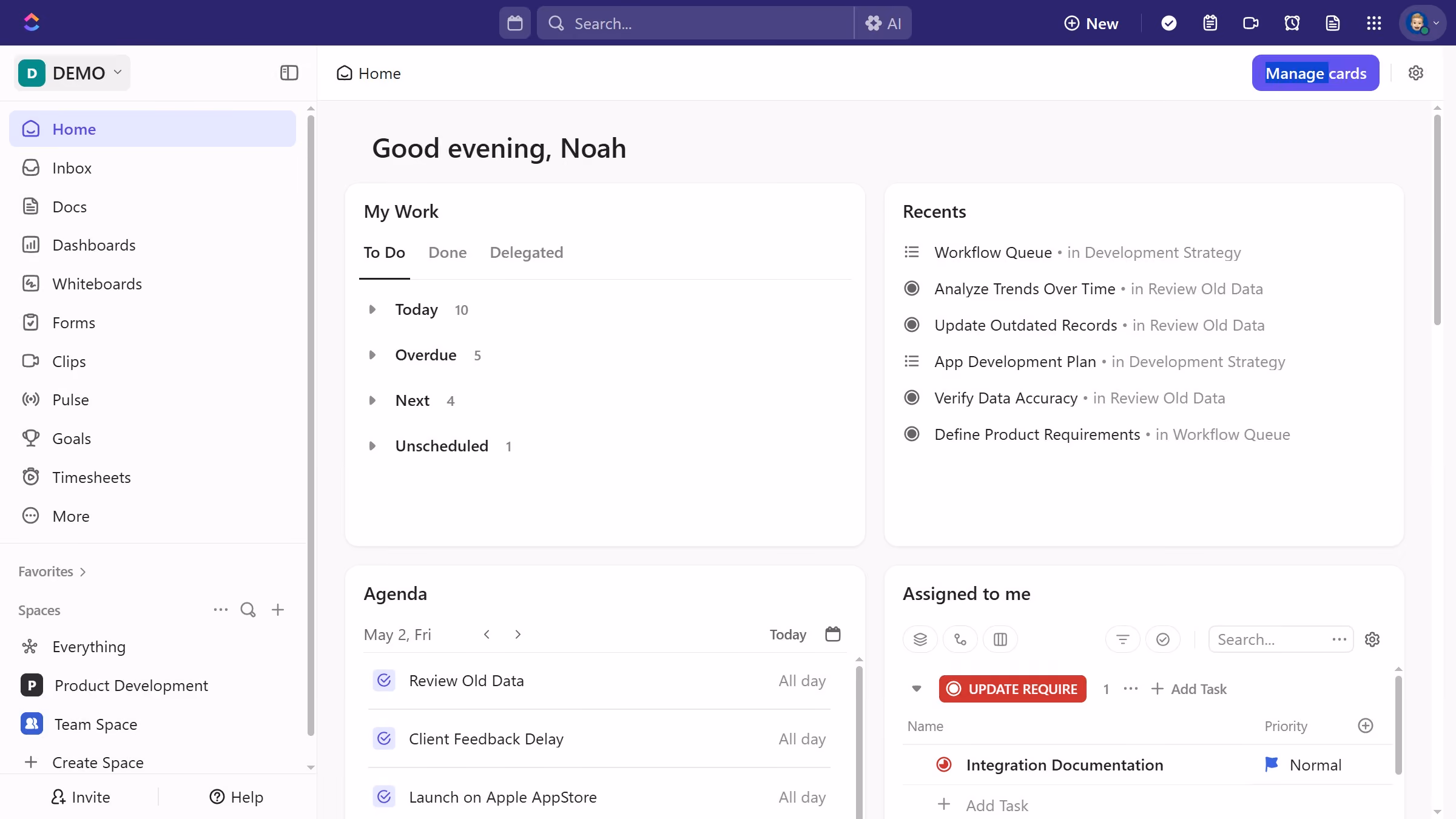Toggle show closed tasks checkmark icon
This screenshot has height=819, width=1456.
point(1162,639)
